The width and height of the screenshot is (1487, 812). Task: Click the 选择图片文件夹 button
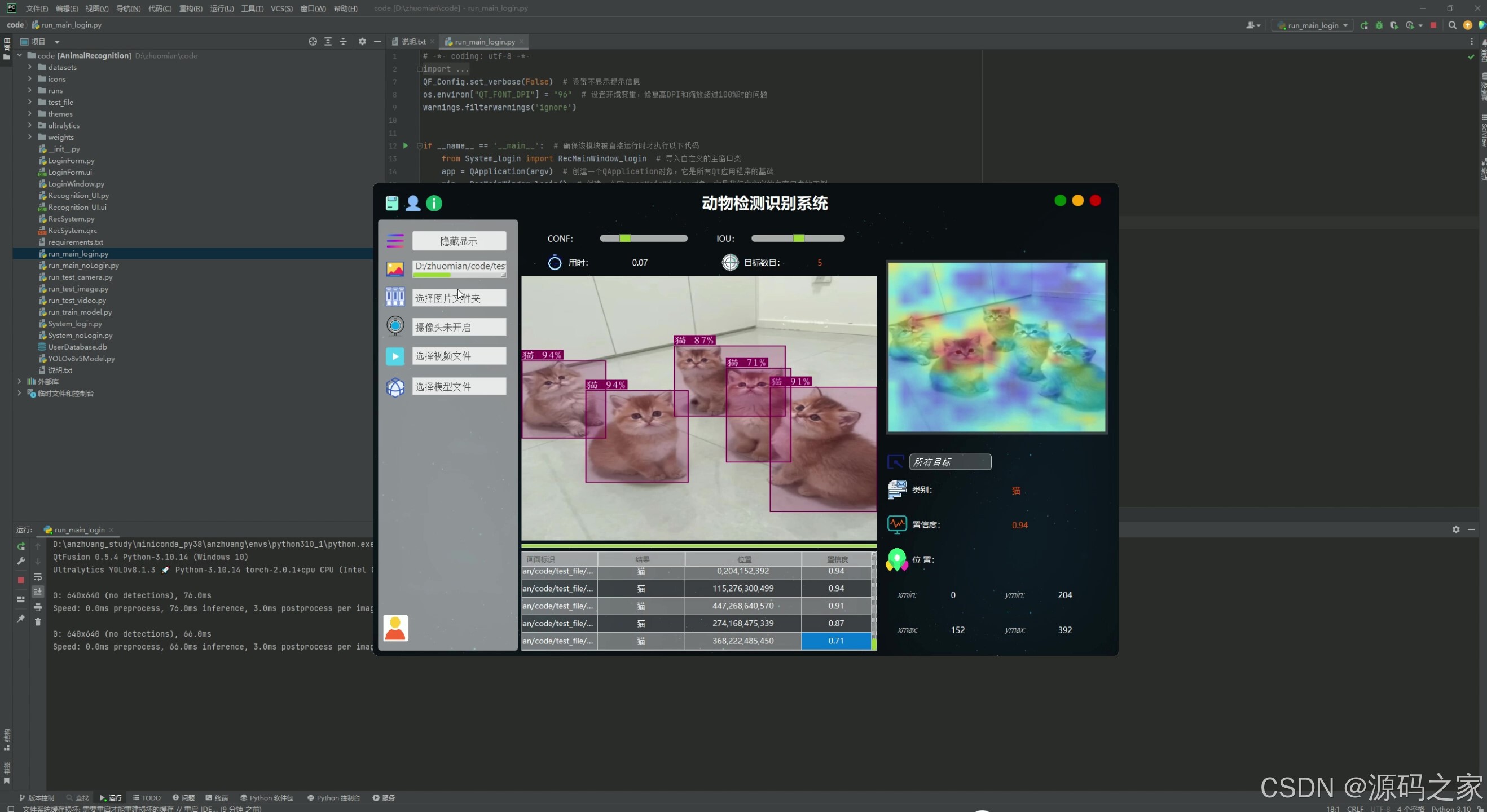[x=459, y=298]
